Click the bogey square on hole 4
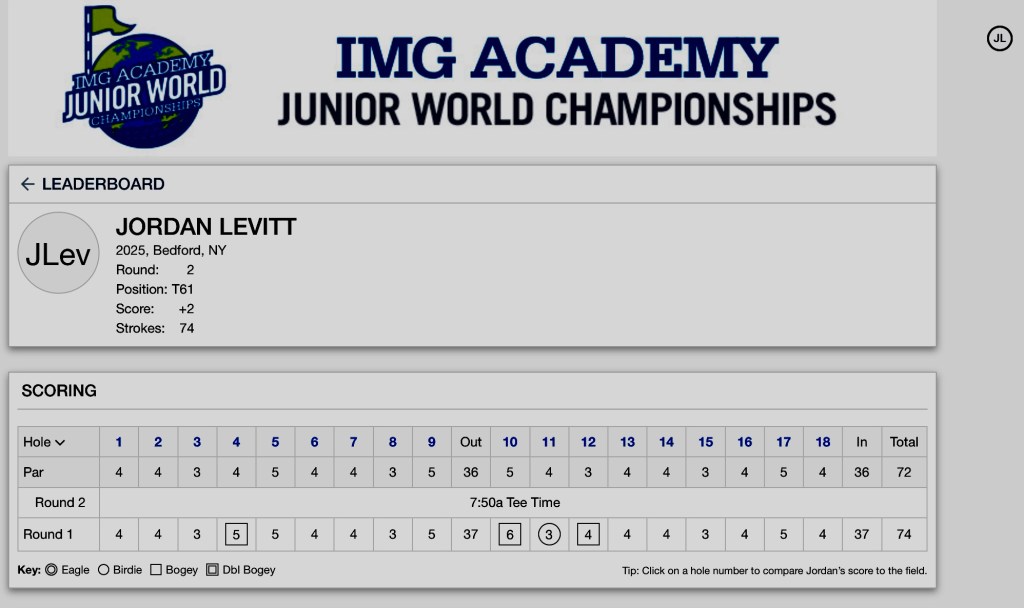The width and height of the screenshot is (1024, 608). [236, 534]
